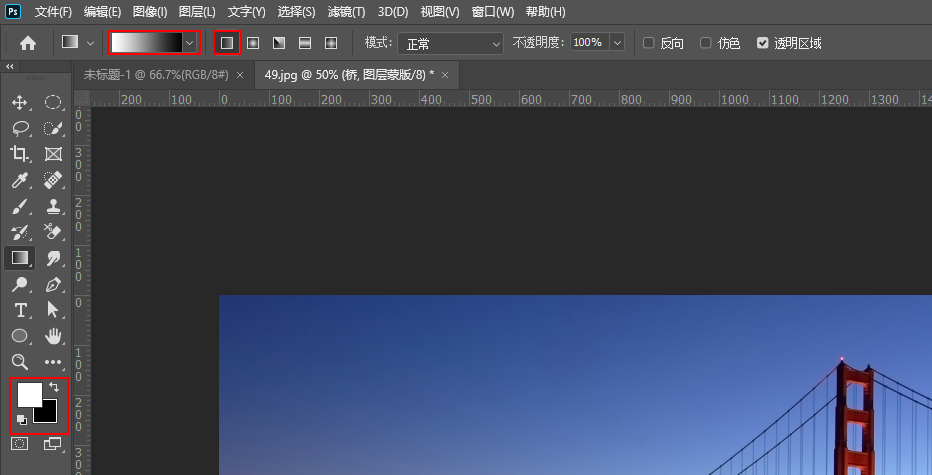
Task: Select the Brush tool
Action: (x=20, y=206)
